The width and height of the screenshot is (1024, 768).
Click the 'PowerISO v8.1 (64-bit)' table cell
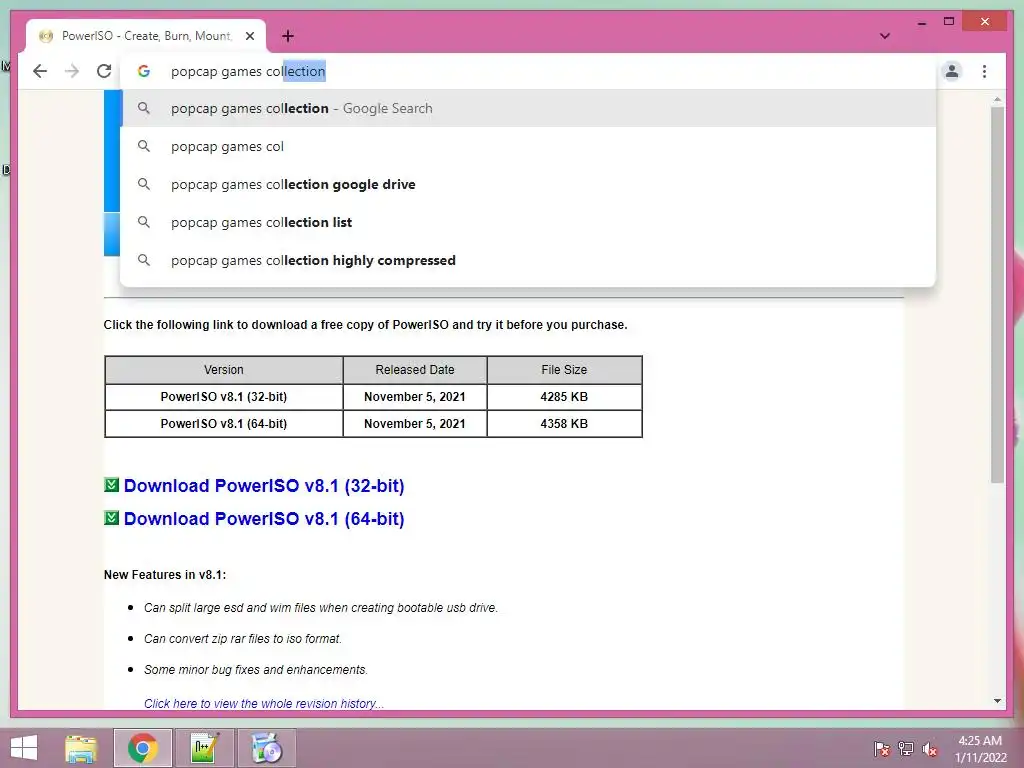point(224,424)
